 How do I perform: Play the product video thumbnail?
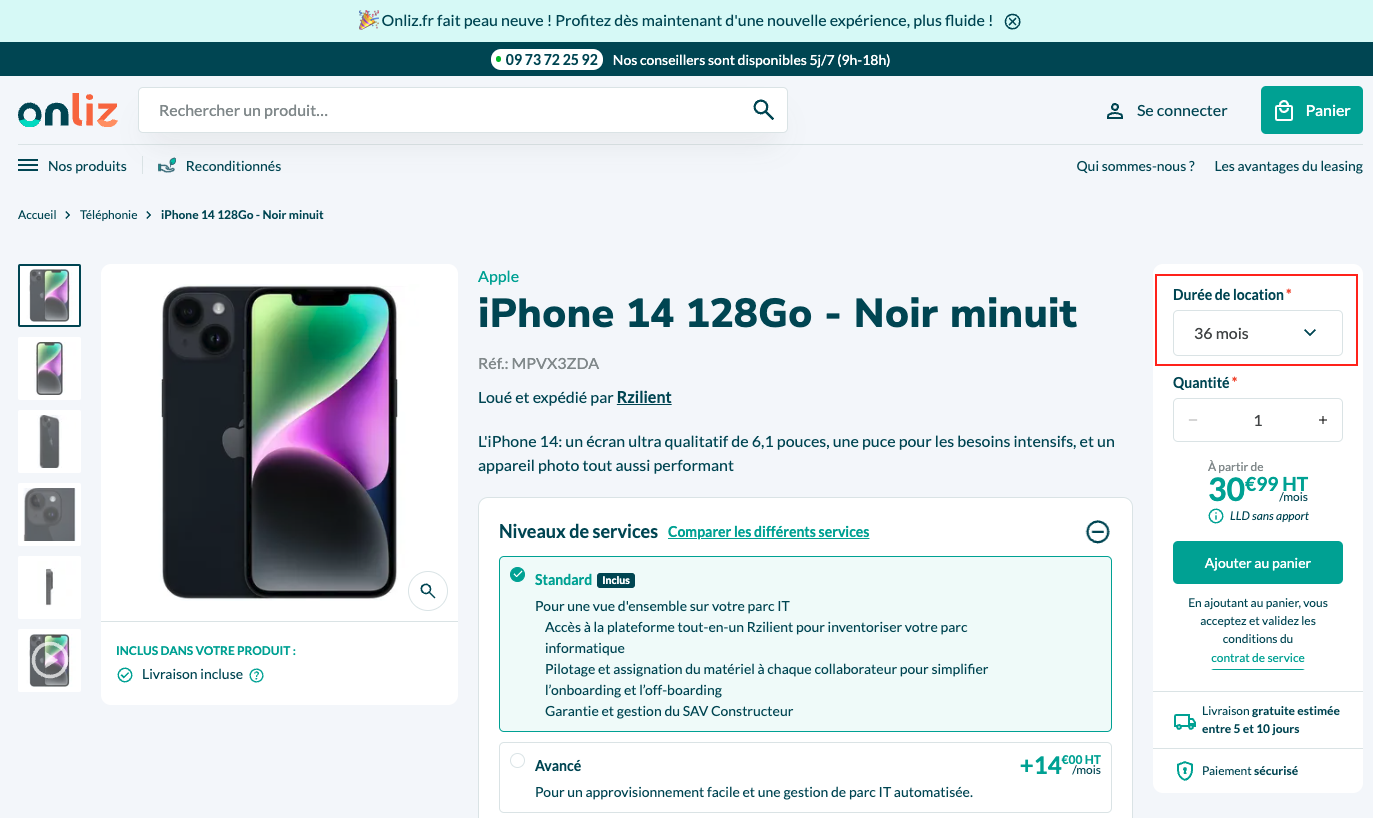[50, 660]
